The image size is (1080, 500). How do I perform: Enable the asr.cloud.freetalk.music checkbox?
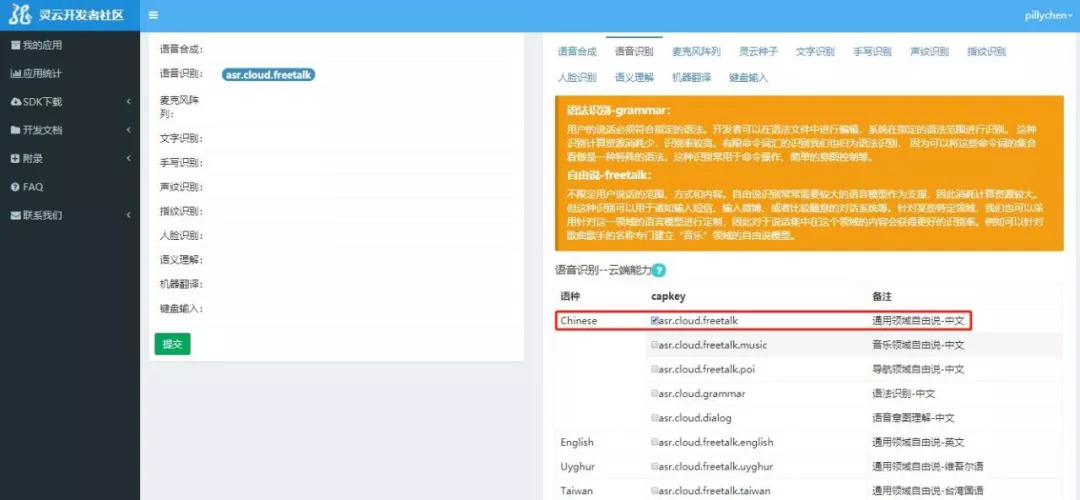(655, 345)
